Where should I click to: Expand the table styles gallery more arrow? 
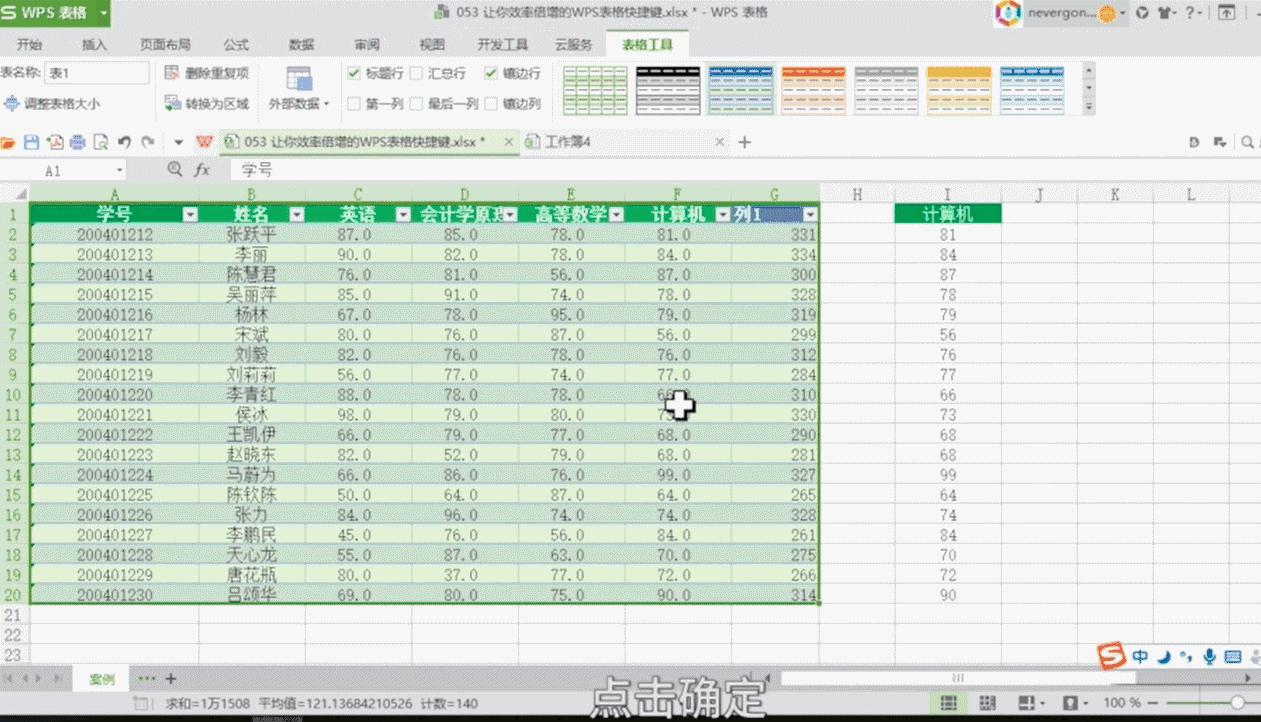coord(1089,106)
